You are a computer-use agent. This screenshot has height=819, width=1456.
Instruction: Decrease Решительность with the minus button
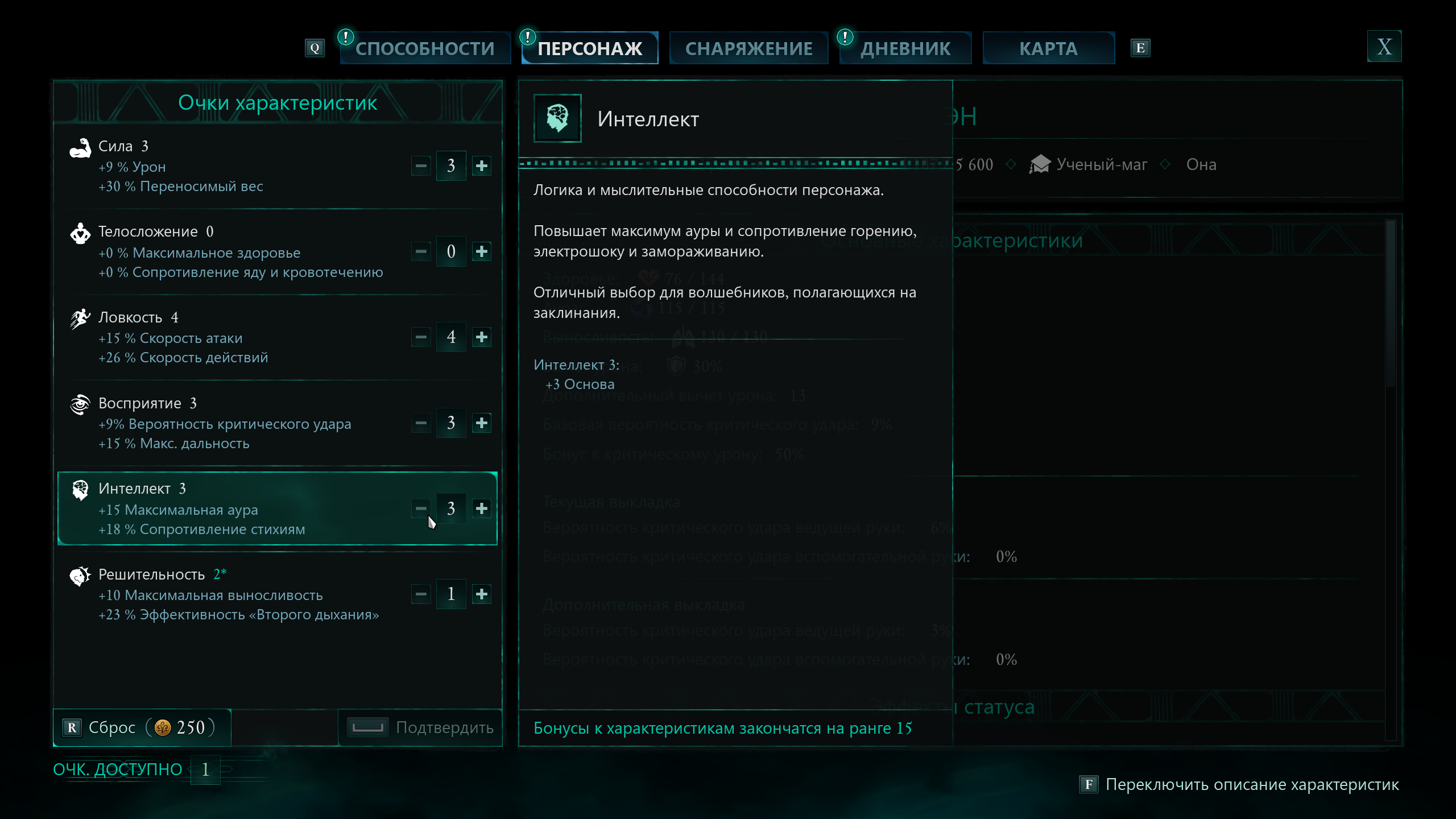[421, 594]
